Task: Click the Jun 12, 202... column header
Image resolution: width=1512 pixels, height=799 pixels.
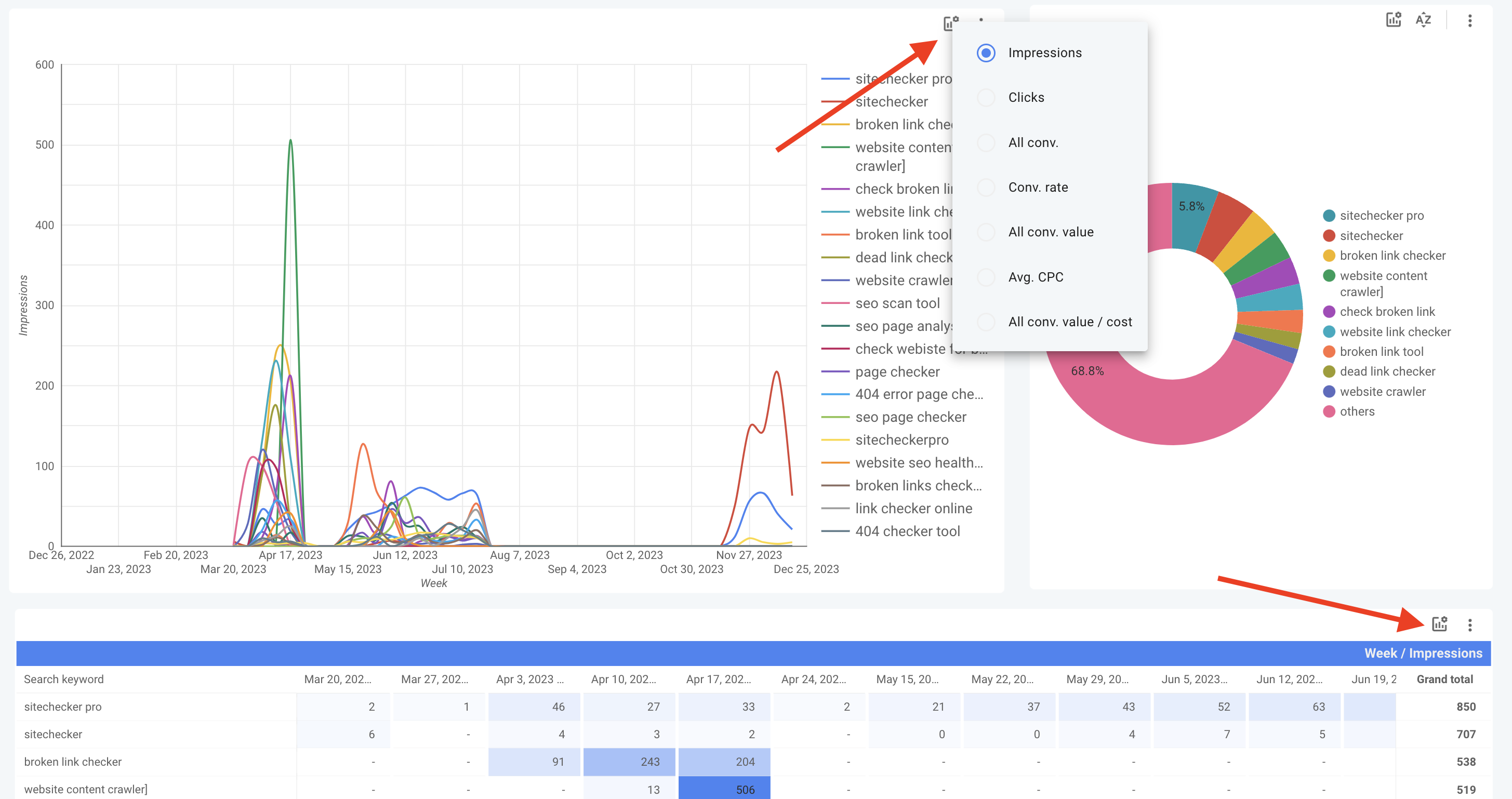Action: pyautogui.click(x=1289, y=679)
